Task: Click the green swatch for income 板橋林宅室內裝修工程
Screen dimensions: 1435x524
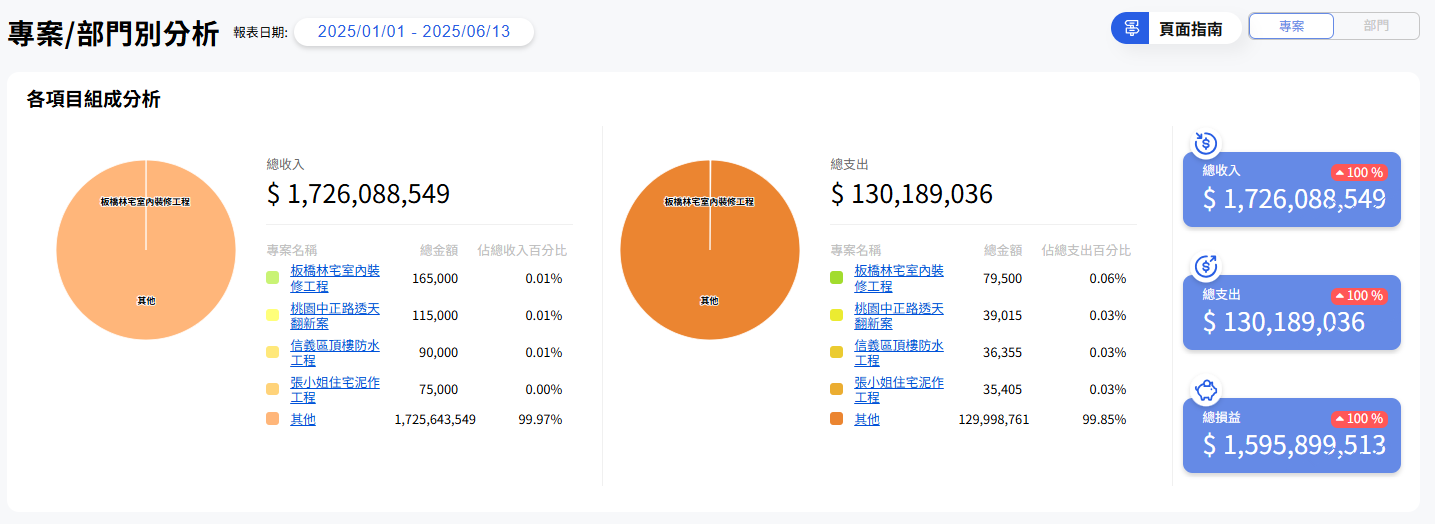Action: tap(273, 278)
